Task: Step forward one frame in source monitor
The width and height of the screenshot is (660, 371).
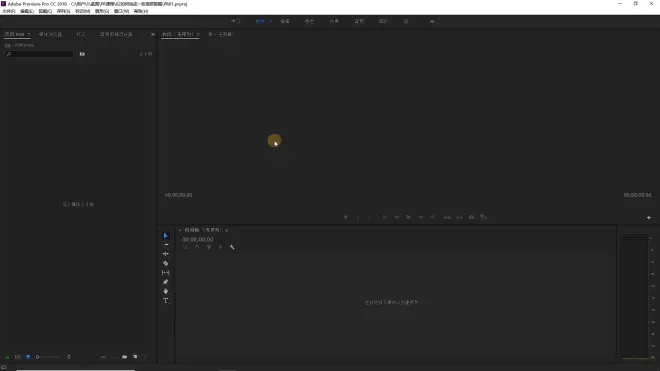Action: tap(420, 217)
